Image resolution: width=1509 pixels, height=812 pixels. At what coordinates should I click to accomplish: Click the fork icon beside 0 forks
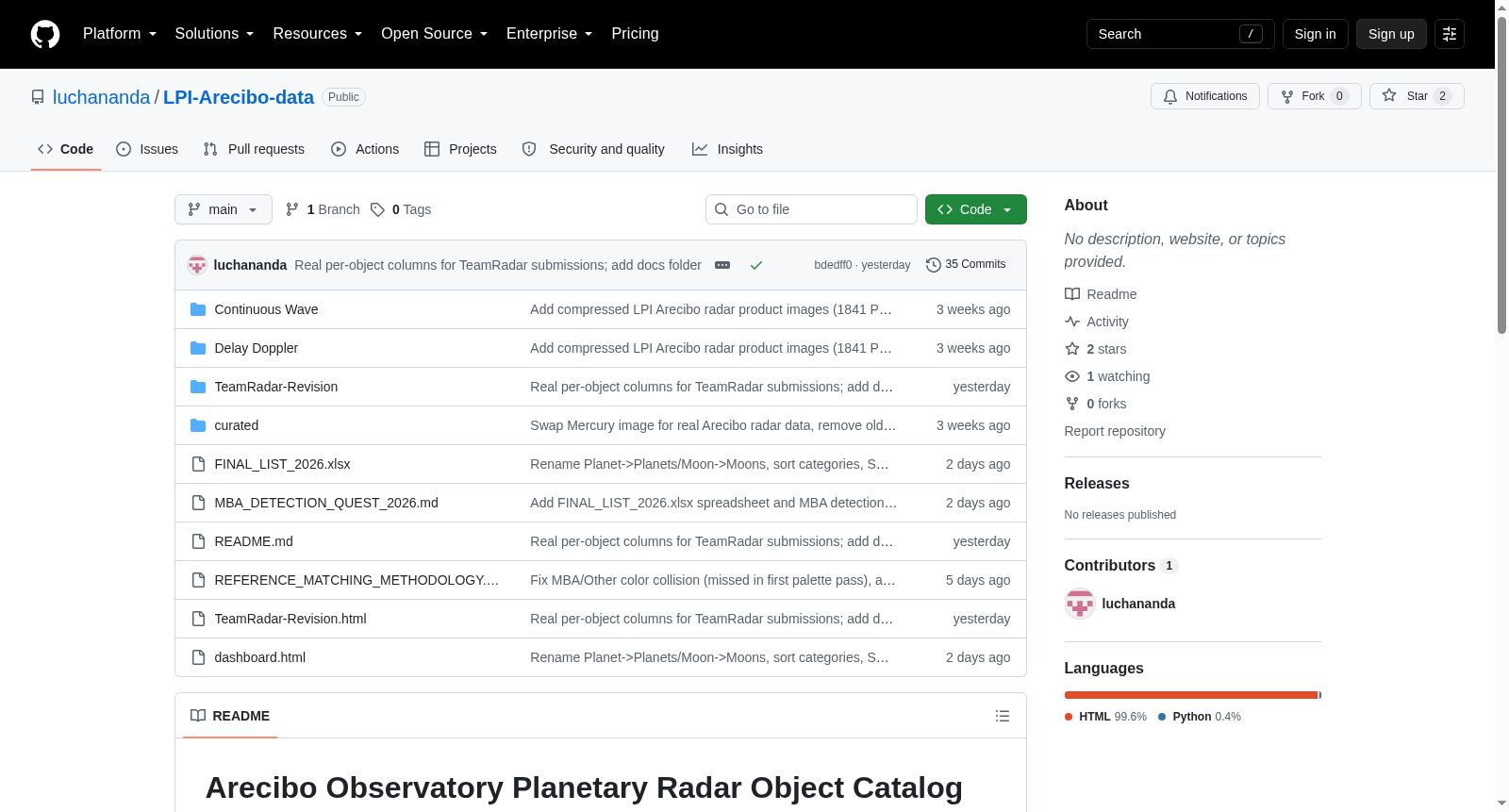click(1072, 404)
